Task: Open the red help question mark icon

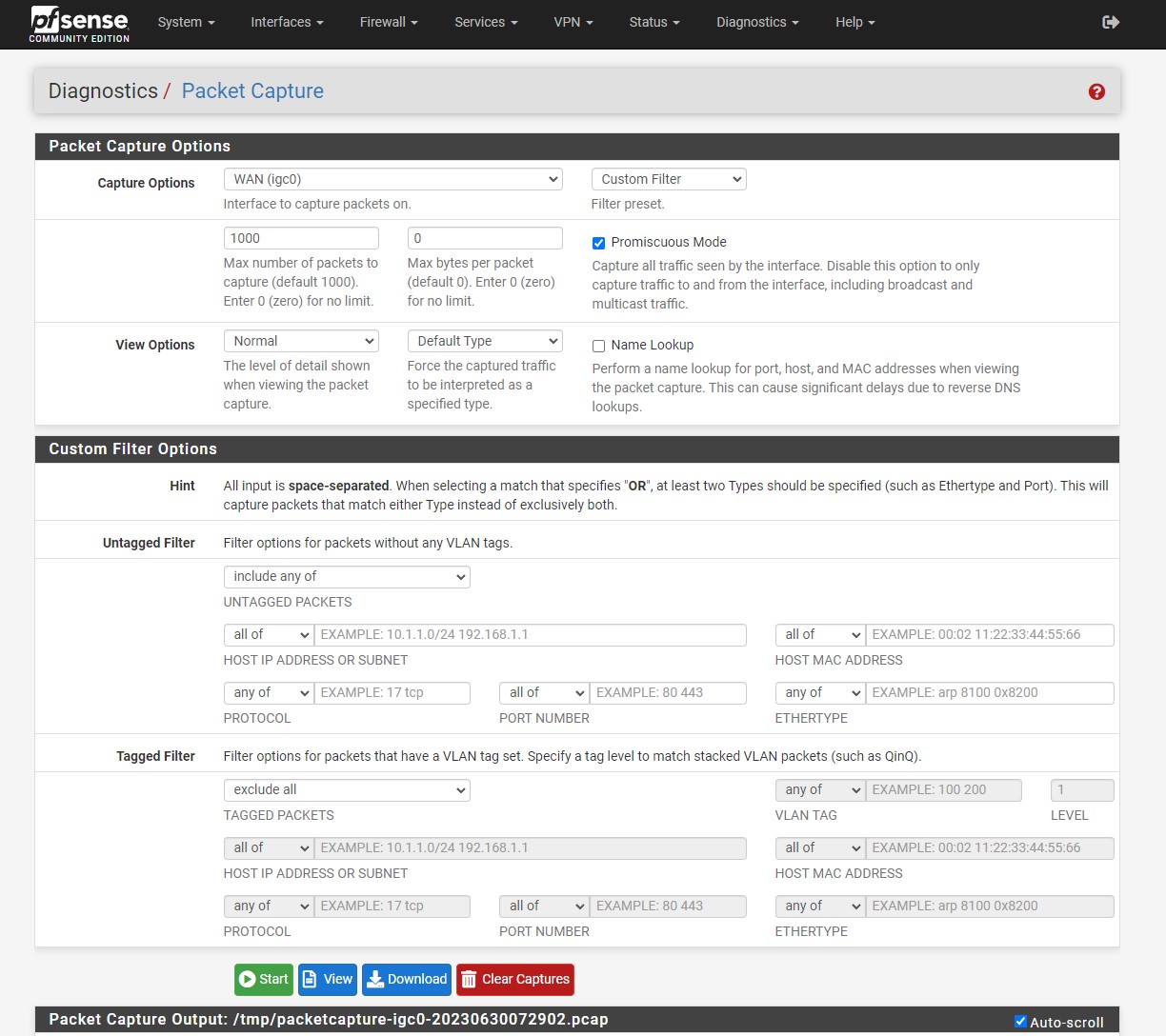Action: coord(1096,91)
